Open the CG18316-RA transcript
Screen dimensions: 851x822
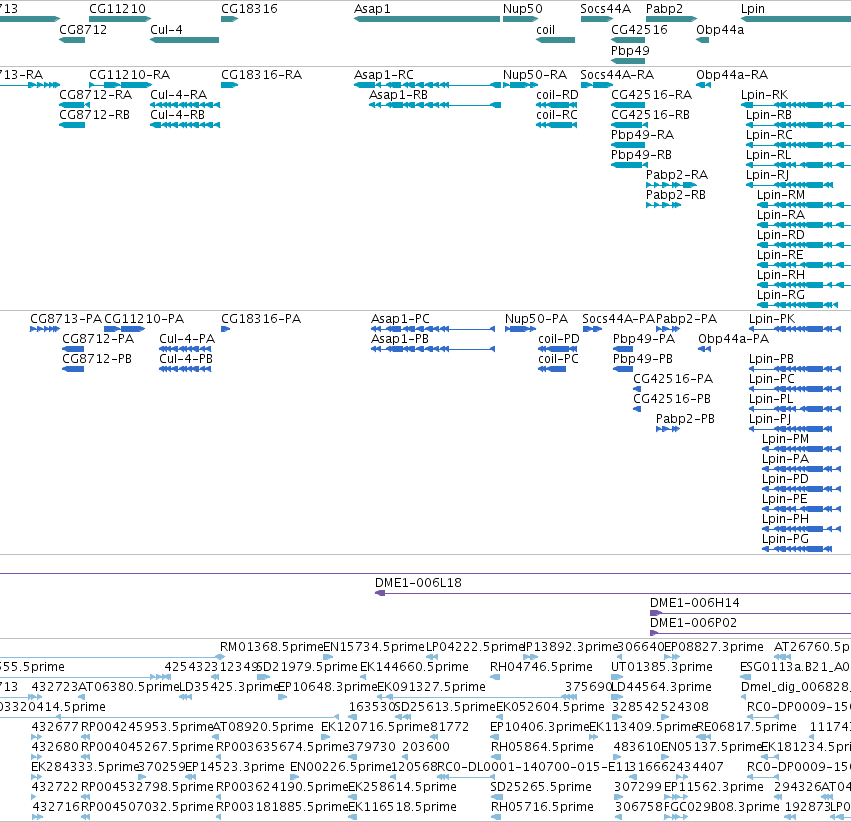click(230, 85)
